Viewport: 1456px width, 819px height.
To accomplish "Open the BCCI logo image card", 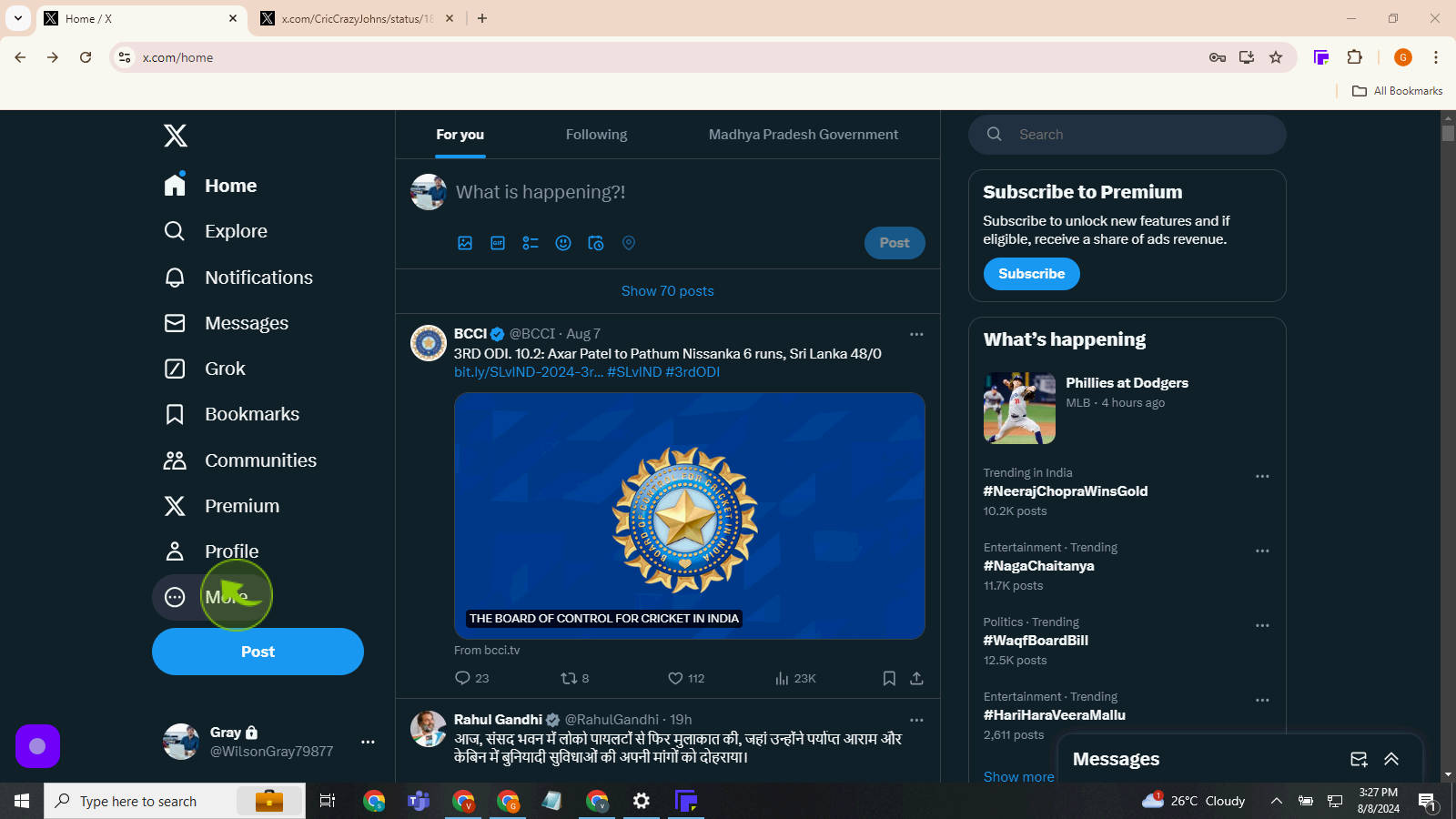I will click(690, 516).
